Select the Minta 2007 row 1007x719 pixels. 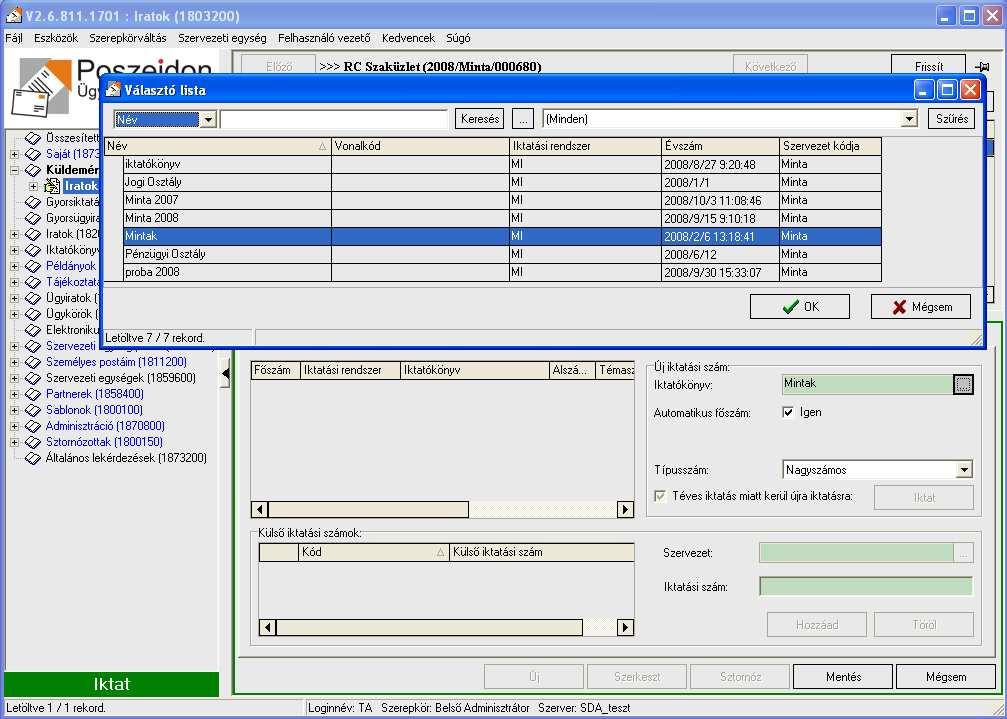[493, 200]
